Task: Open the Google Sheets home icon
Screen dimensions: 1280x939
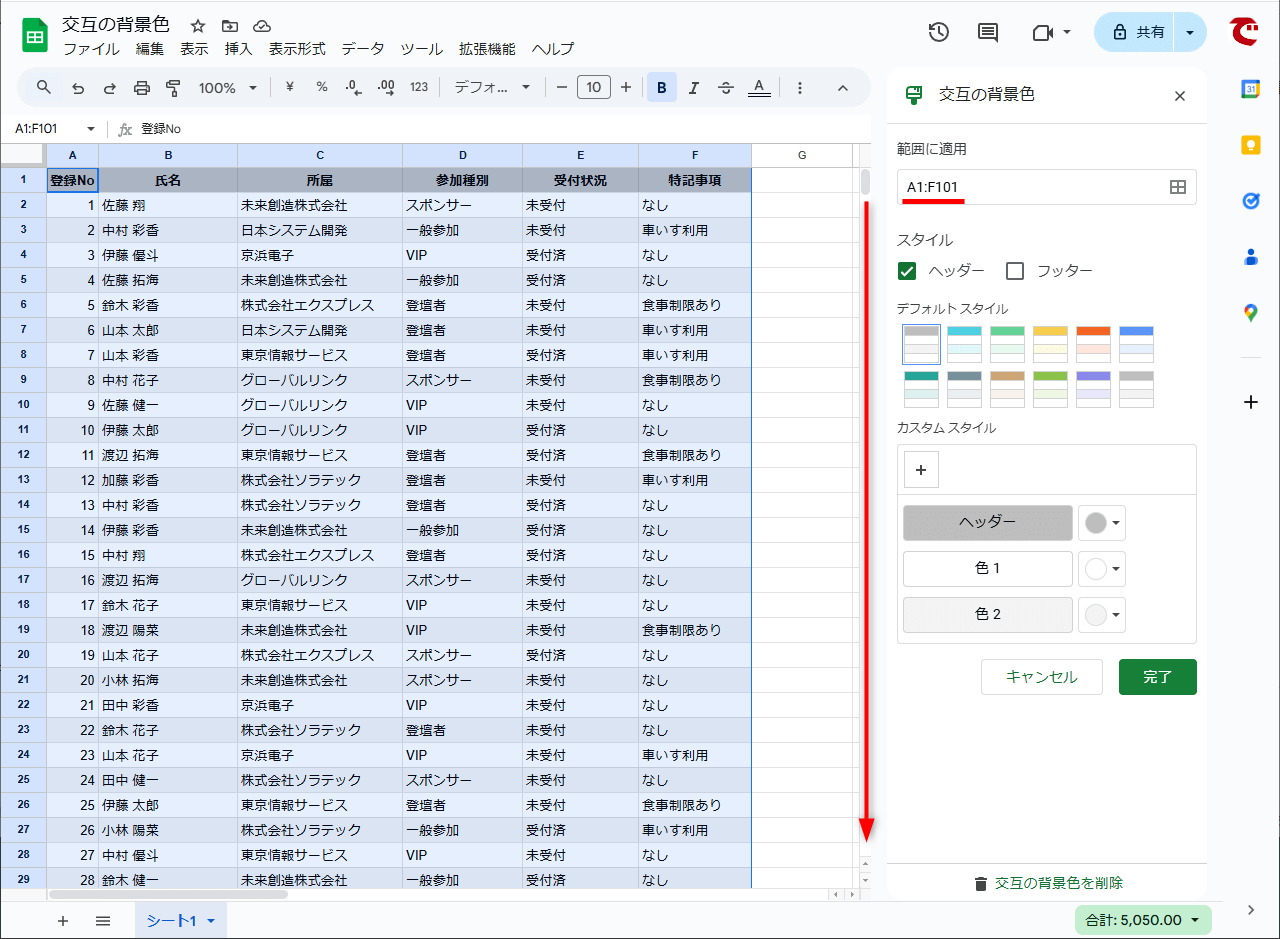Action: pyautogui.click(x=35, y=37)
